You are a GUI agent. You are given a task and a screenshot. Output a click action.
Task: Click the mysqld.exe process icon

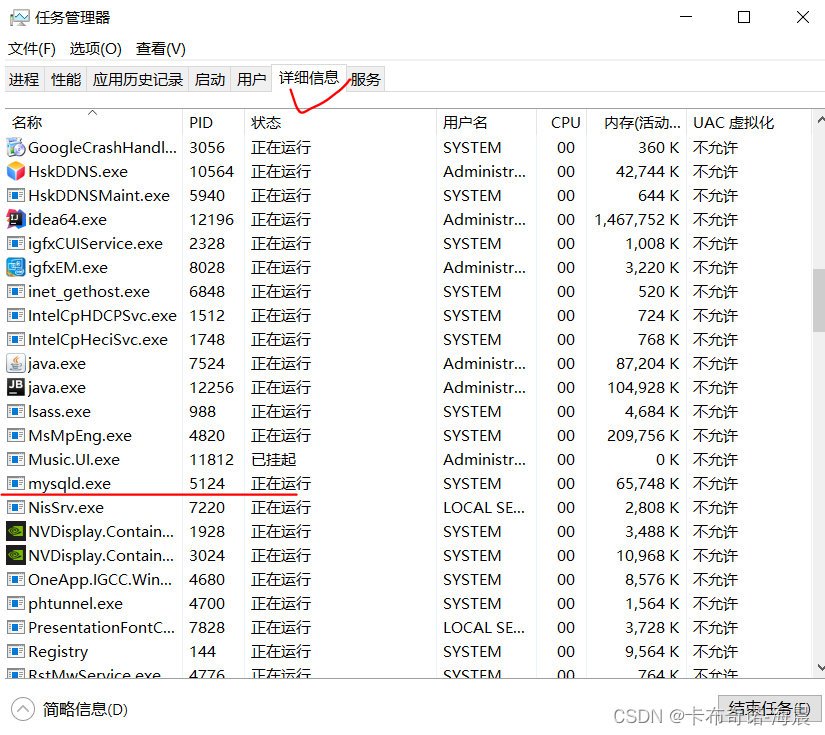[16, 484]
